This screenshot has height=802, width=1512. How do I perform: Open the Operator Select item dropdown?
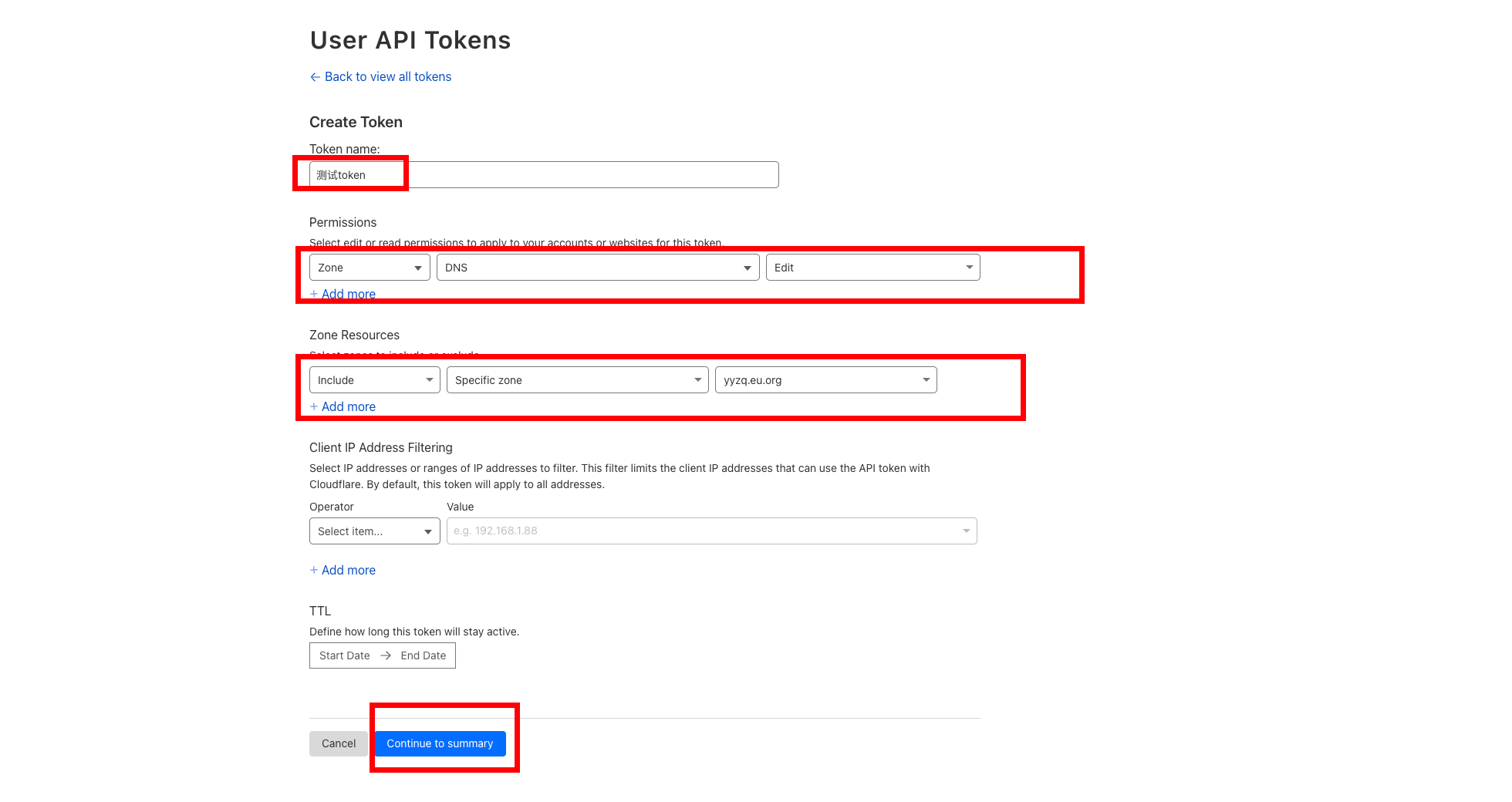coord(374,531)
